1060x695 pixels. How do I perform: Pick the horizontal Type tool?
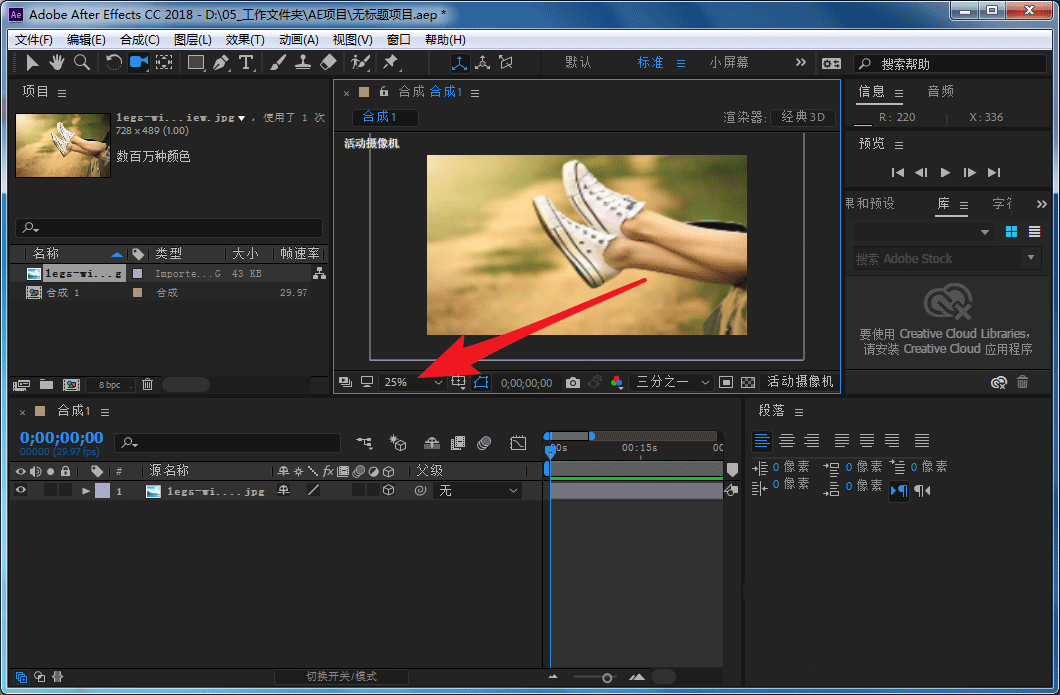click(x=246, y=62)
